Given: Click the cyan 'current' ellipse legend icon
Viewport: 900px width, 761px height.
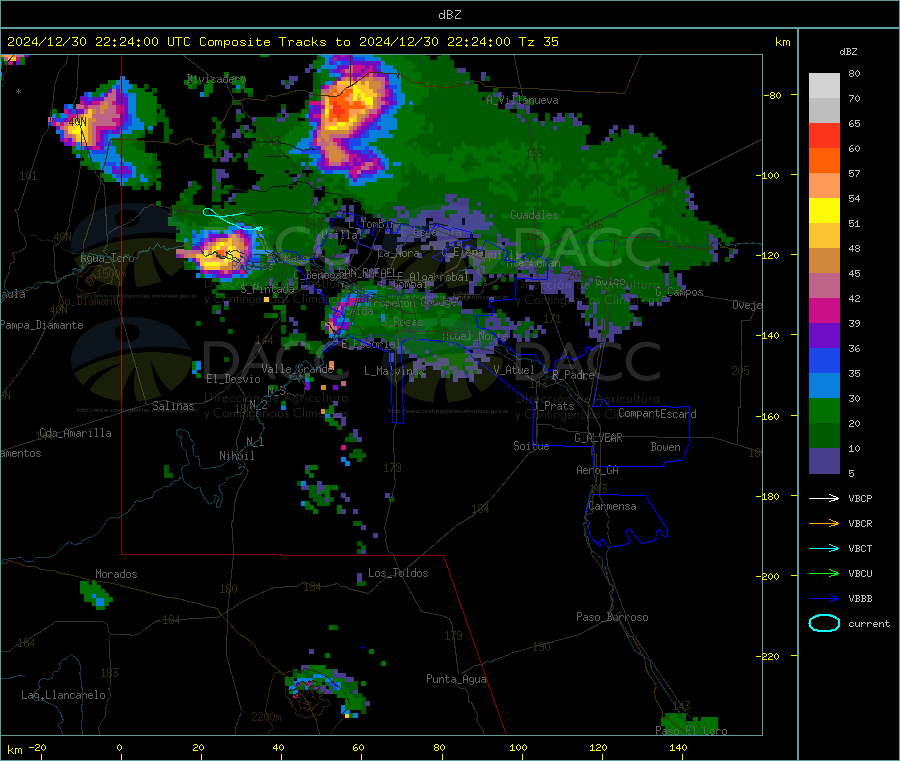Looking at the screenshot, I should coord(824,623).
